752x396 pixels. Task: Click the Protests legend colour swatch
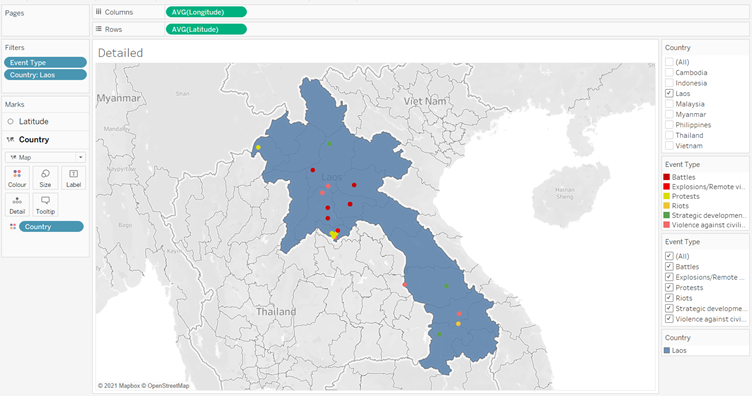[667, 196]
